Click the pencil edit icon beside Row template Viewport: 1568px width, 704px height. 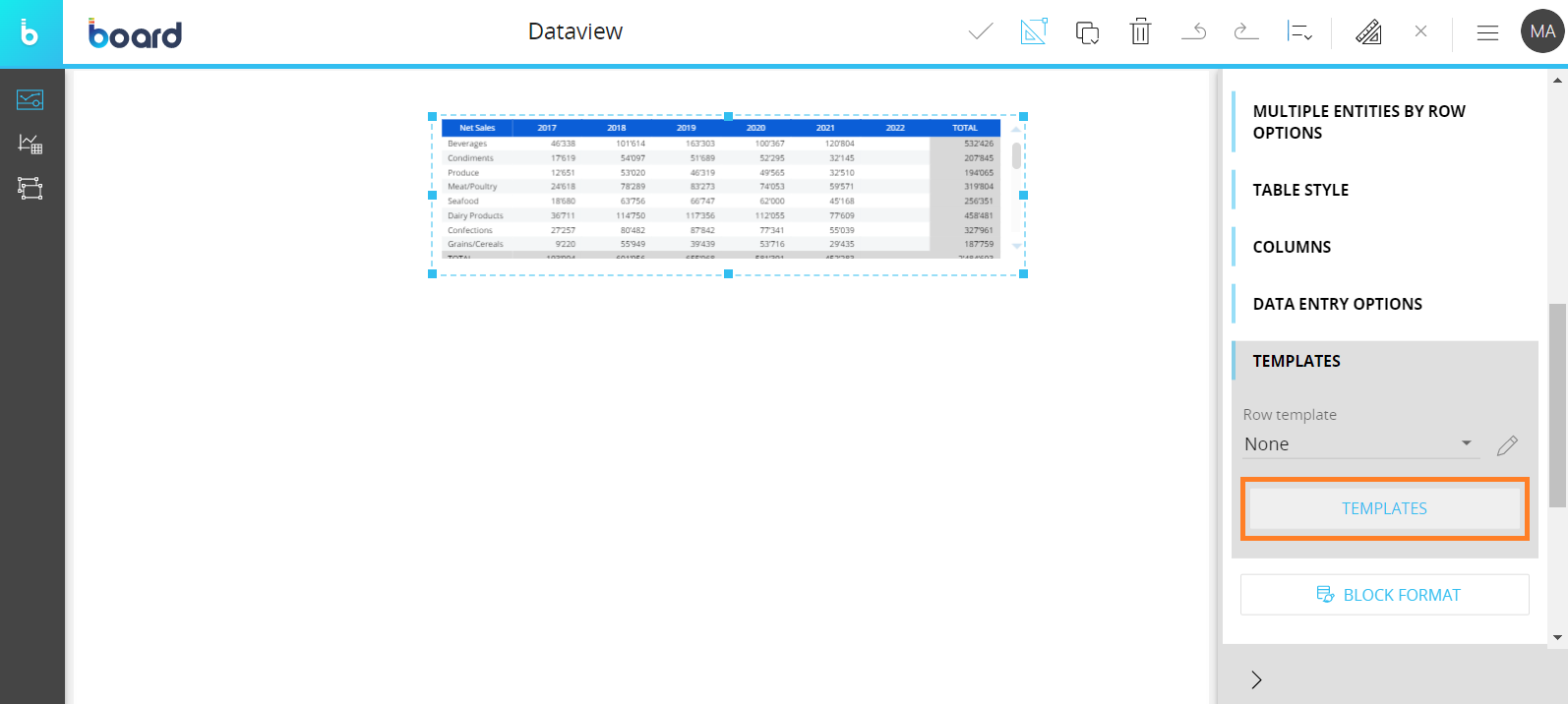click(x=1507, y=445)
